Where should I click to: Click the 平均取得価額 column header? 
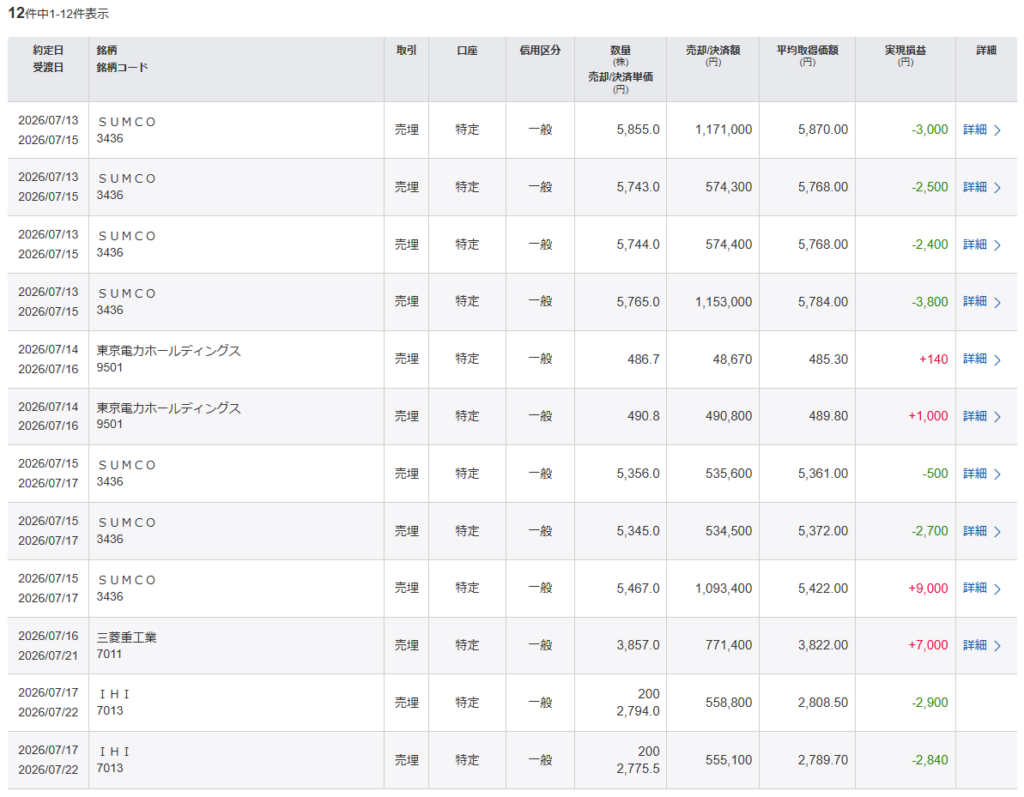pyautogui.click(x=807, y=50)
